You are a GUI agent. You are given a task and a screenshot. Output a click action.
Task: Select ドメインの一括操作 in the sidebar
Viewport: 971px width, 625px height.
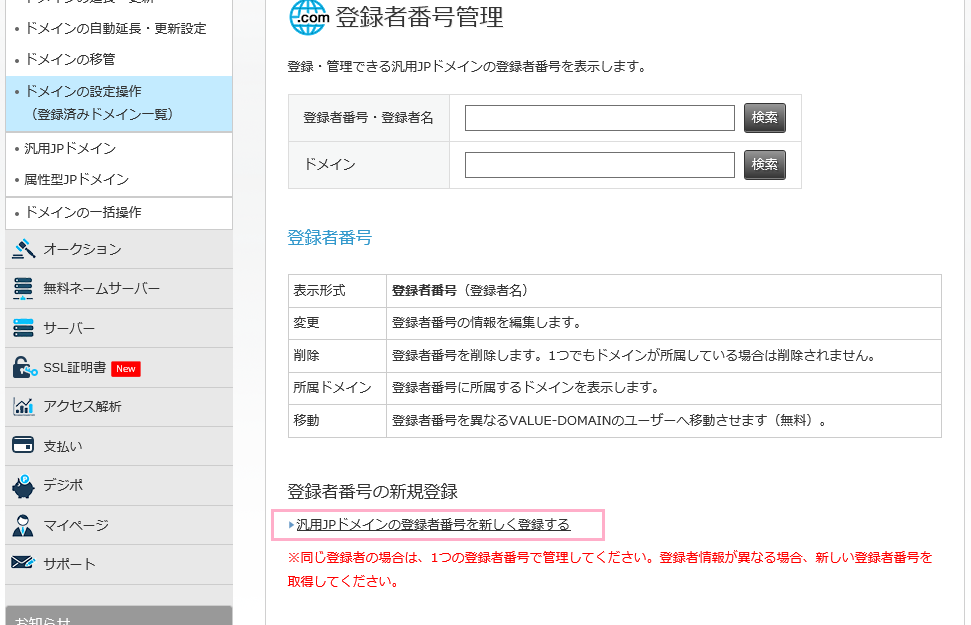click(83, 212)
